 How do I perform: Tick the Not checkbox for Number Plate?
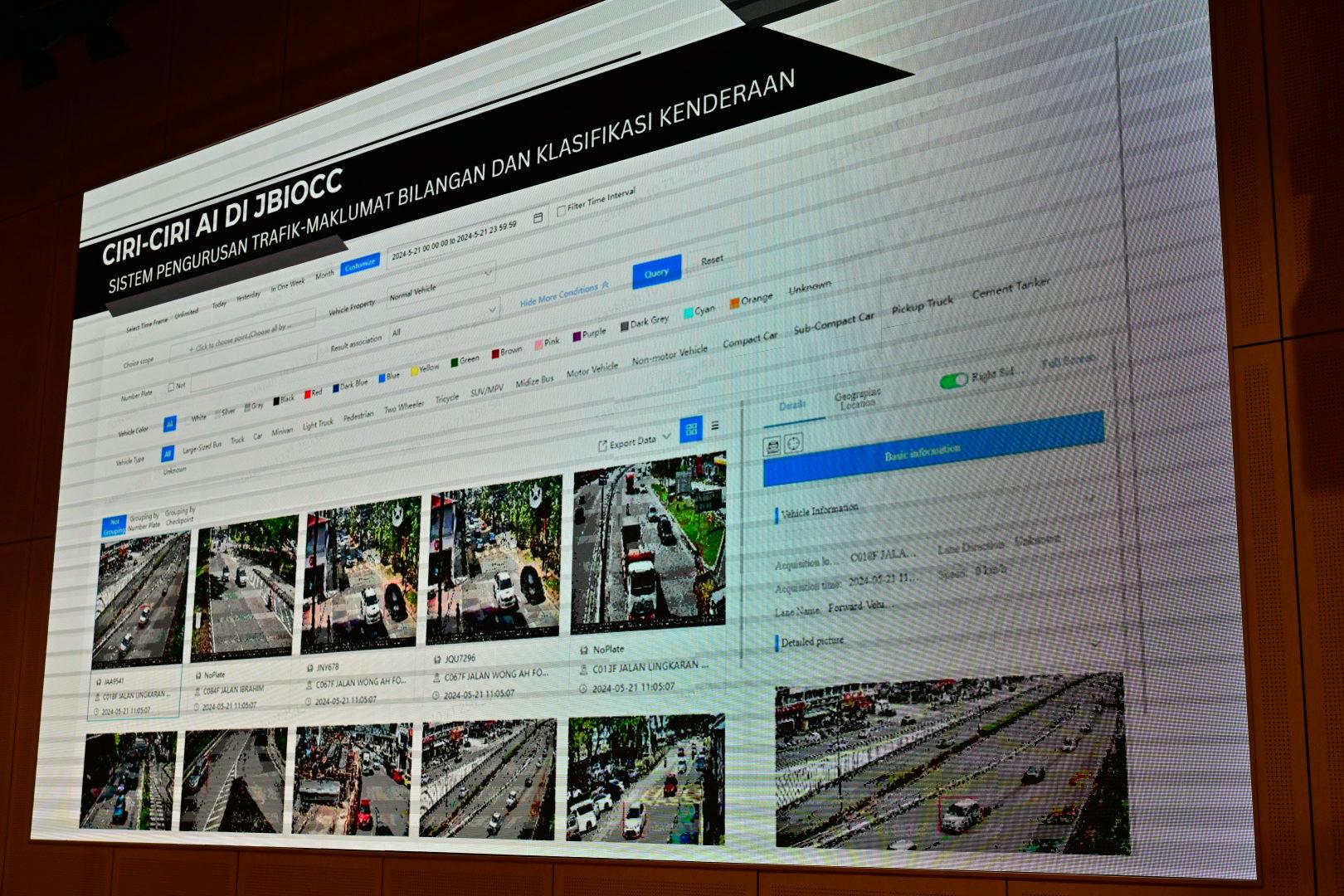pyautogui.click(x=171, y=387)
